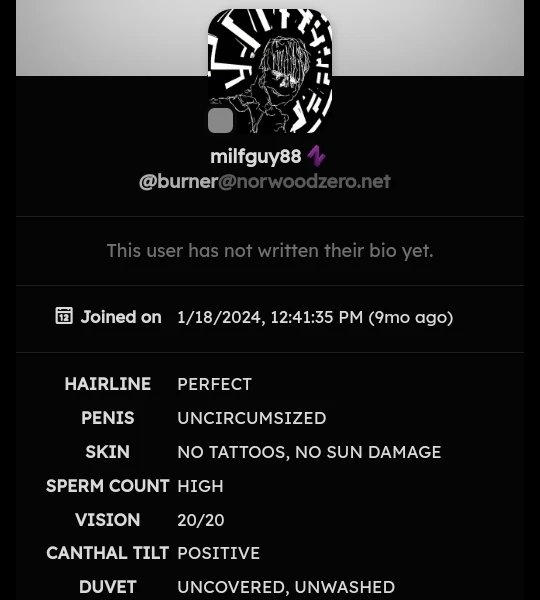This screenshot has height=600, width=540.
Task: Open milfguy88's profile avatar image
Action: 270,71
